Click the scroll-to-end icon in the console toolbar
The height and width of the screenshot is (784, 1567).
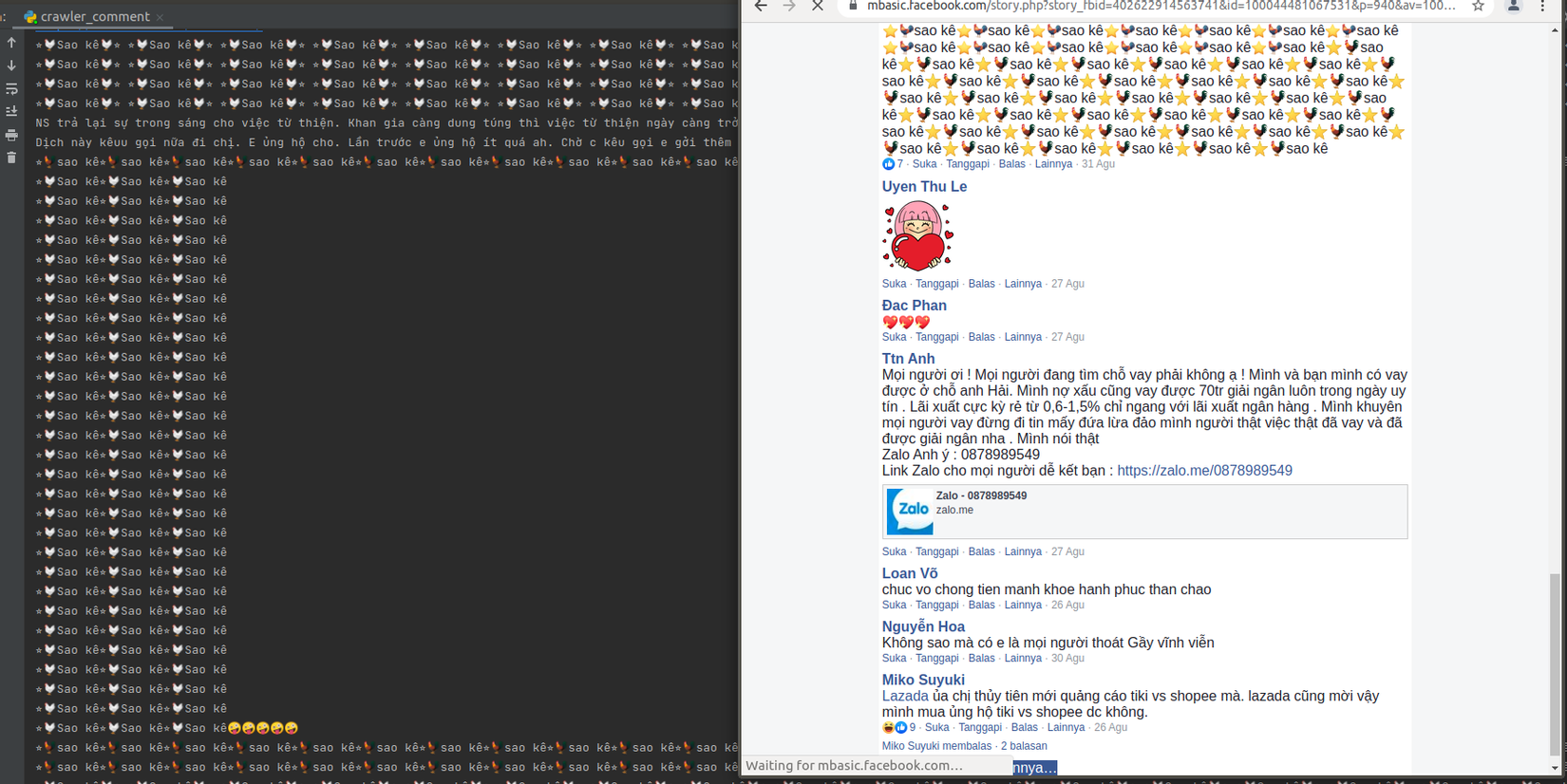(x=11, y=111)
